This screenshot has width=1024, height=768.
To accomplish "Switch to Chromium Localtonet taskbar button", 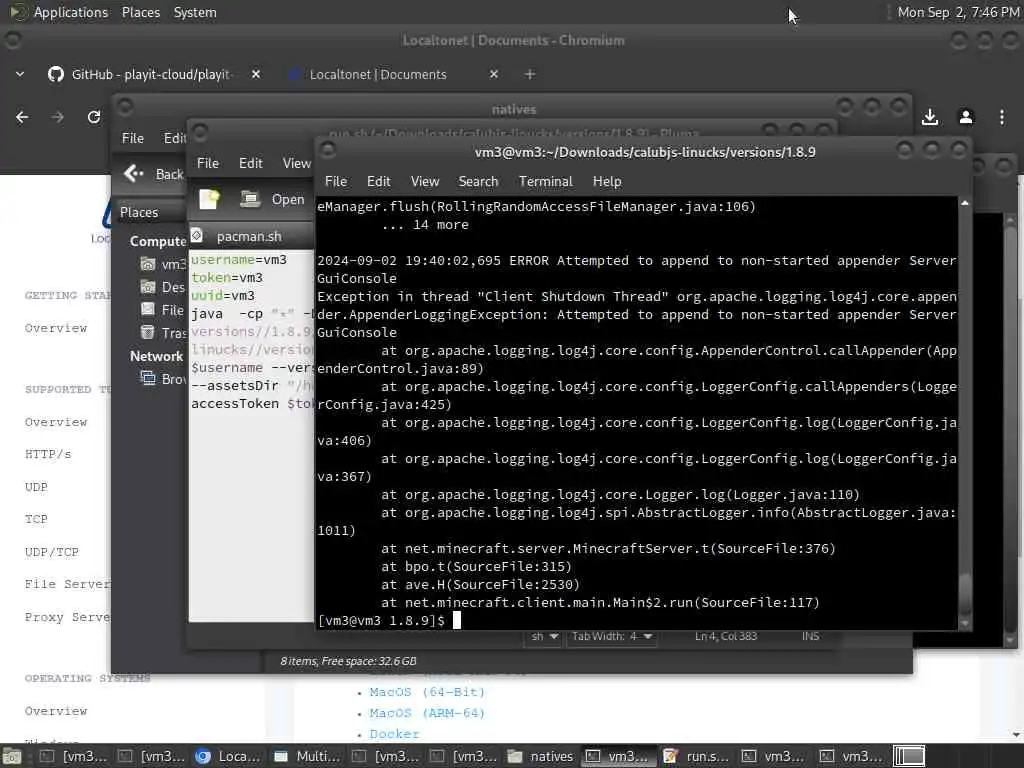I will (x=229, y=756).
